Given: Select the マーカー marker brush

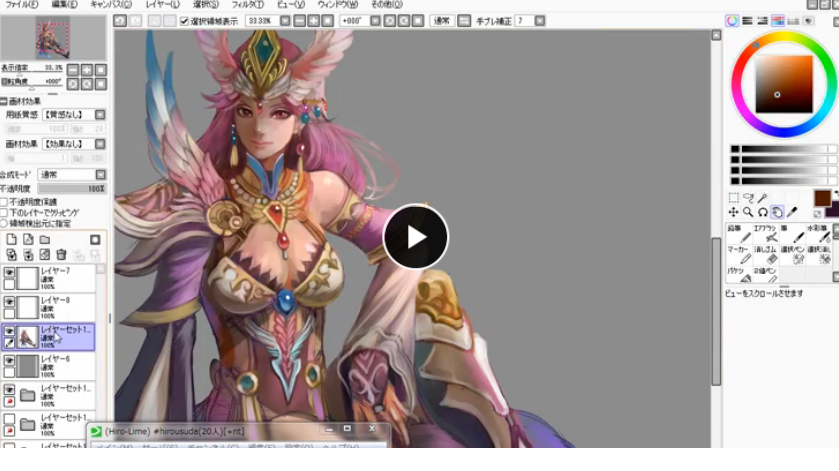Looking at the screenshot, I should pos(738,255).
